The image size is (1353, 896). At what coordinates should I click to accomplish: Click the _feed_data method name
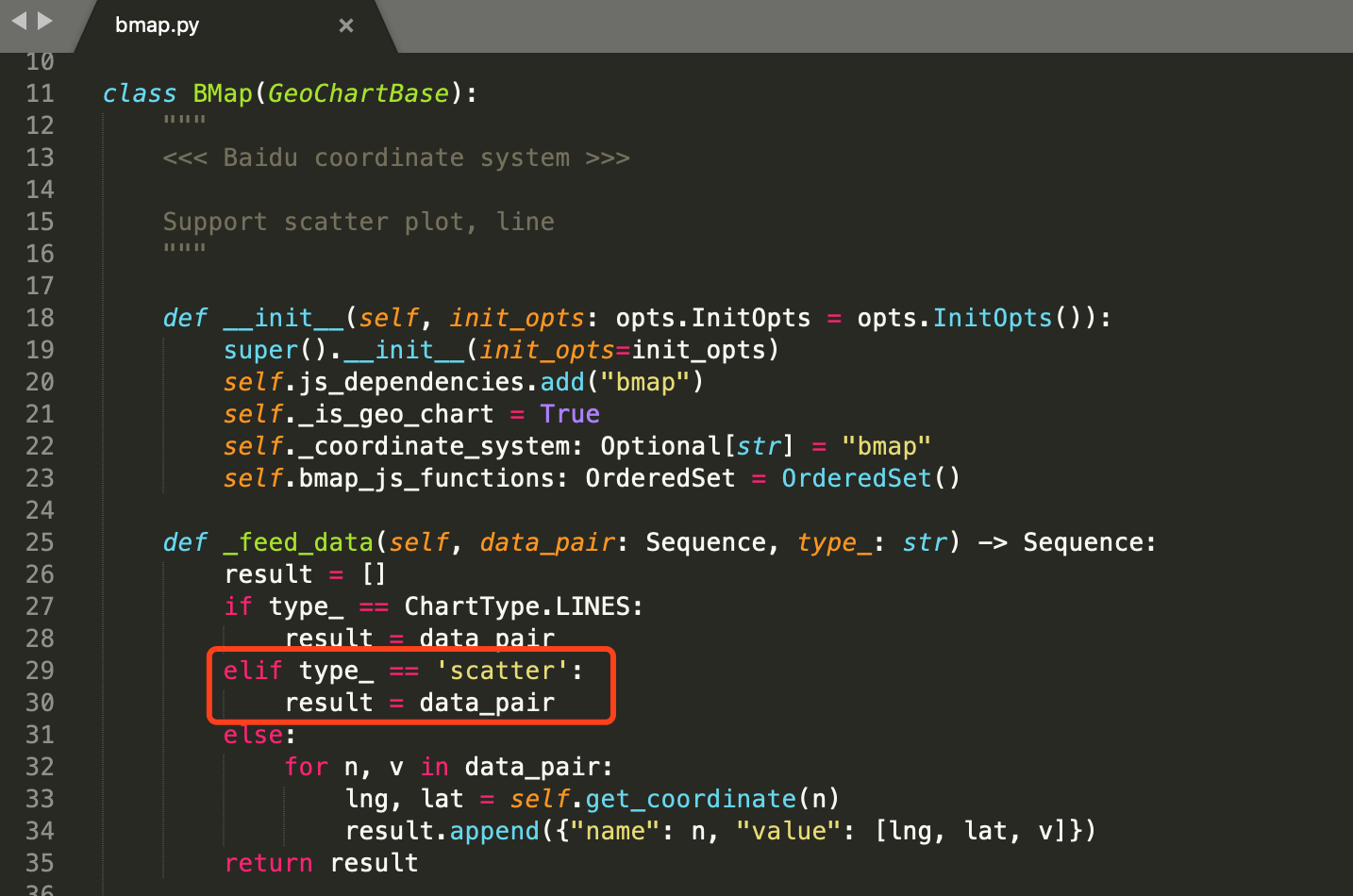(x=298, y=542)
